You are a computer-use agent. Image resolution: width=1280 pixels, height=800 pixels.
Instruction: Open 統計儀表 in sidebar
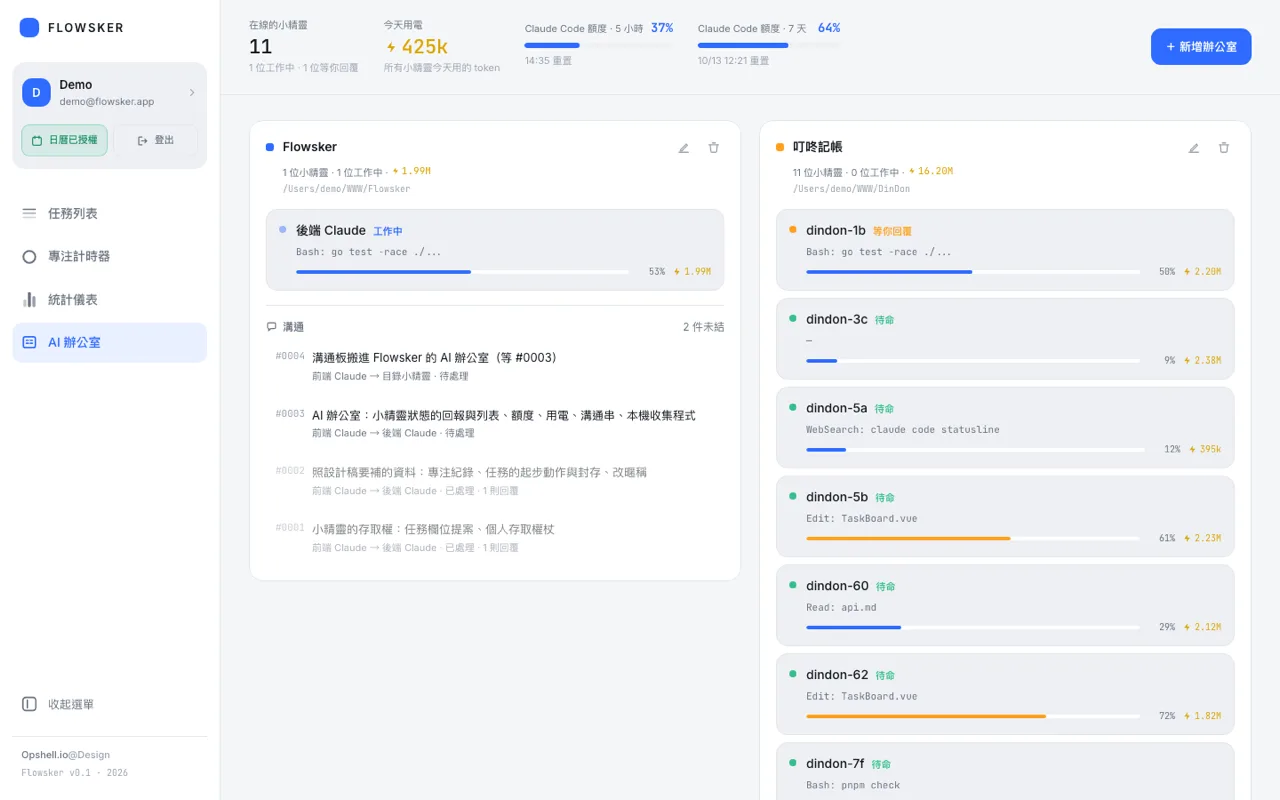[x=110, y=299]
